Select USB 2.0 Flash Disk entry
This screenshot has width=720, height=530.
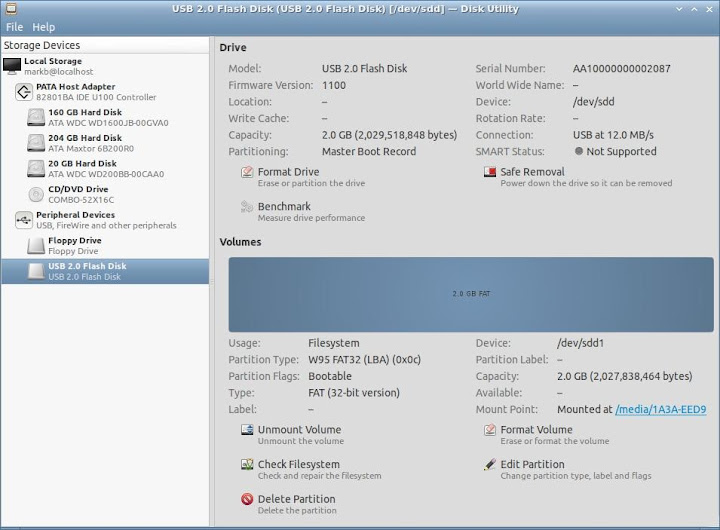point(105,271)
